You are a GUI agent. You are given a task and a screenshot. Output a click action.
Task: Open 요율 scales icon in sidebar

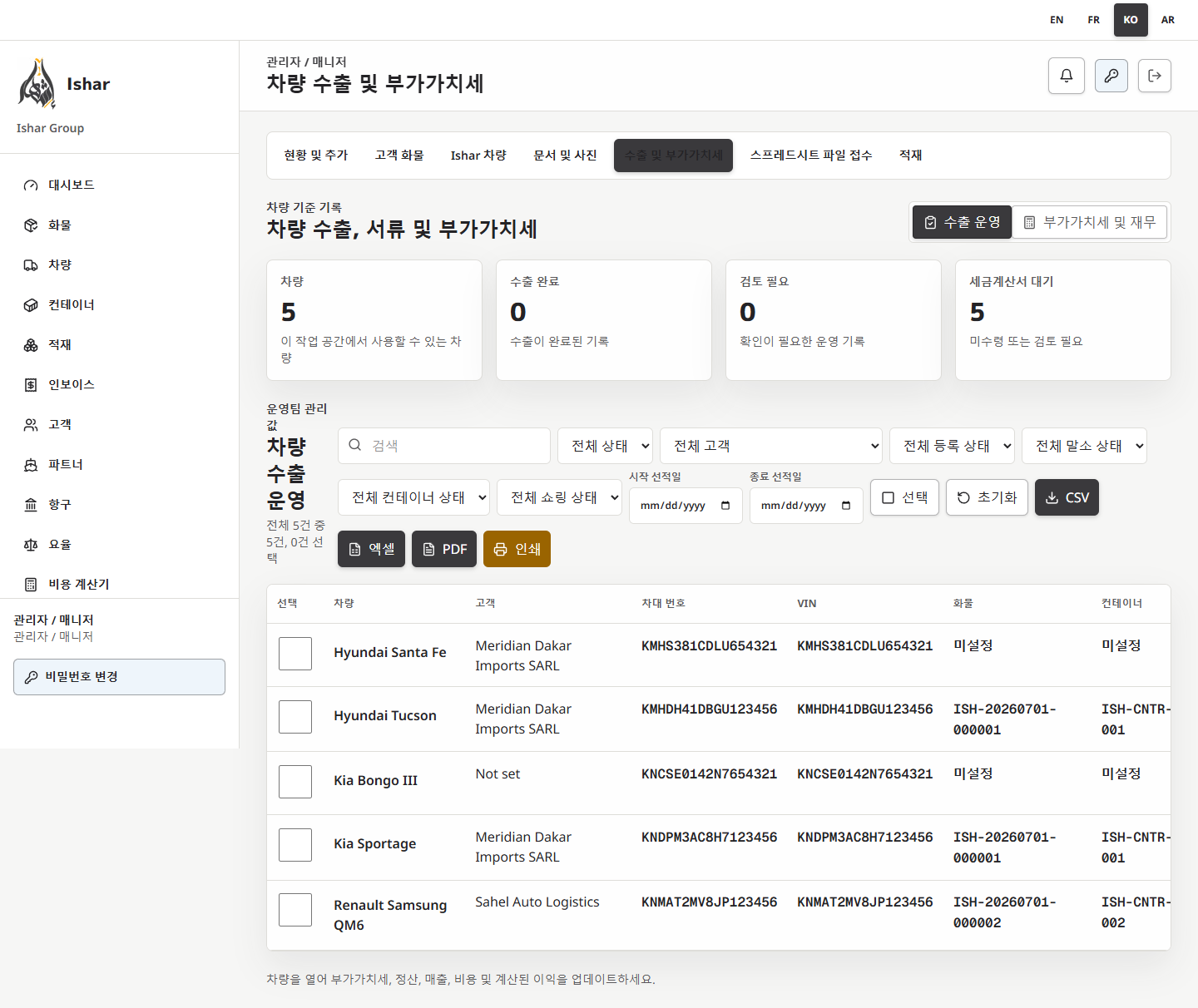(31, 545)
